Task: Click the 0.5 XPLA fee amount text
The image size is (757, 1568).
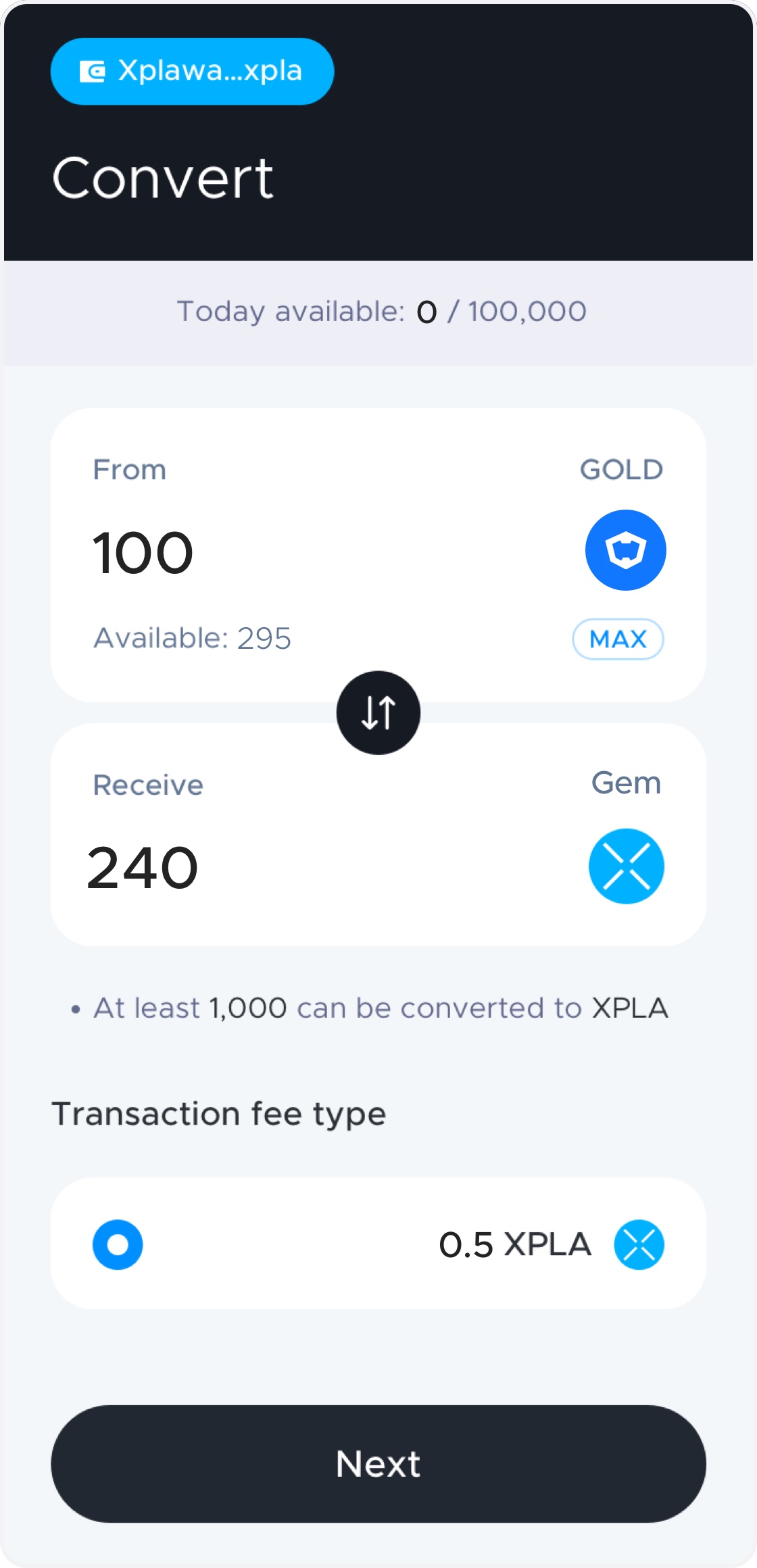Action: coord(515,1244)
